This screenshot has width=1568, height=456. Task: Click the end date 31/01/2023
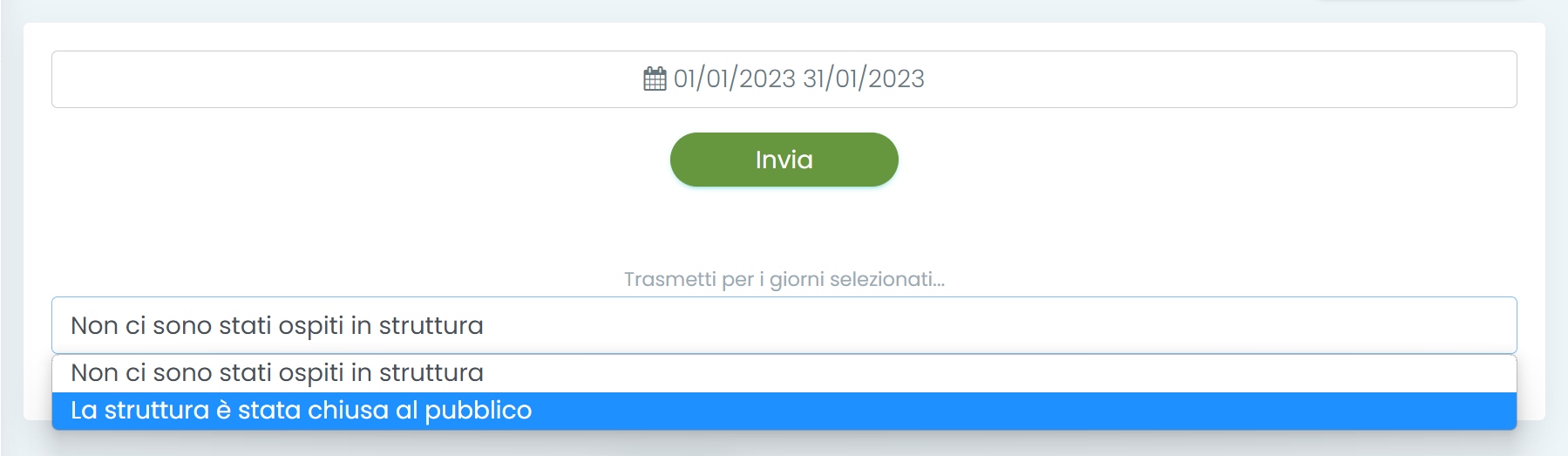coord(864,78)
